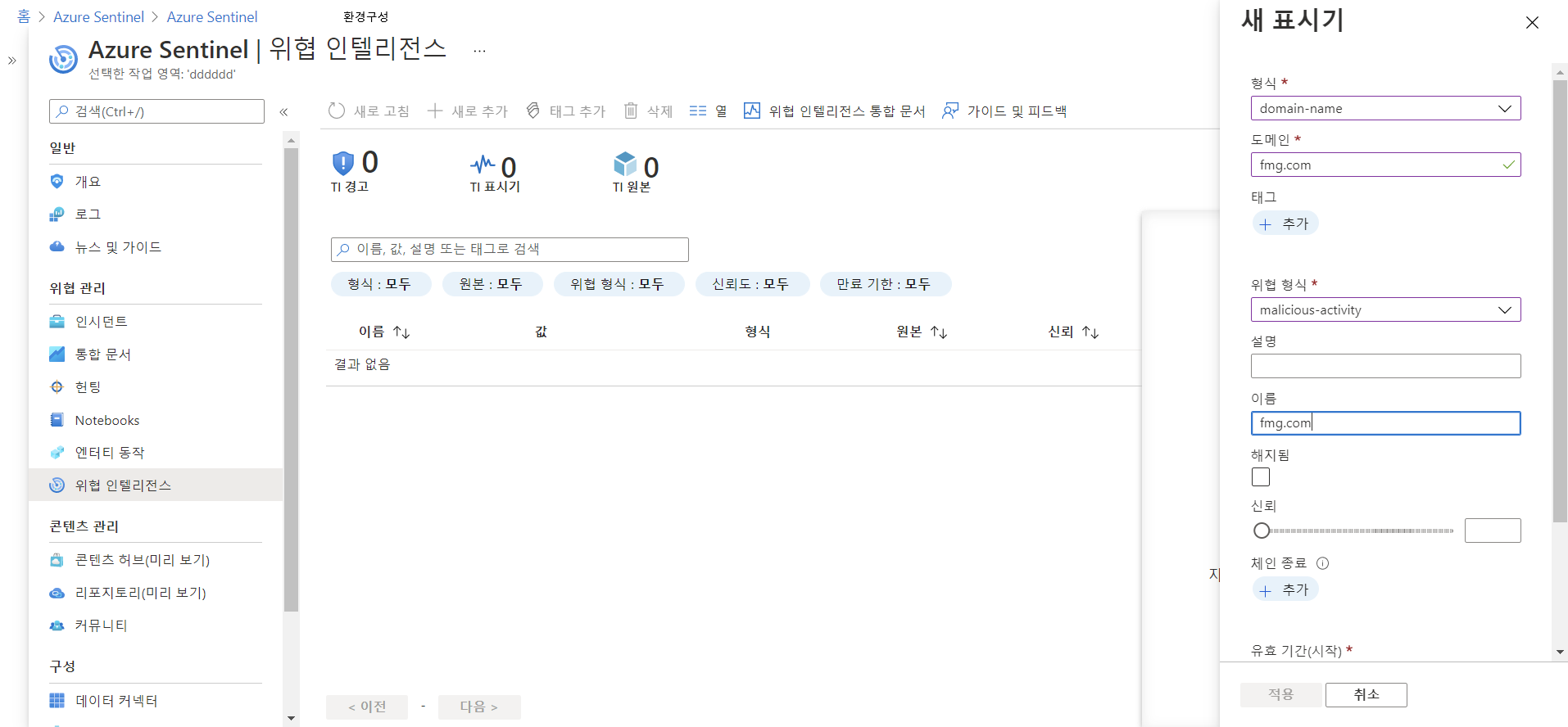
Task: Select 위협 인텔리전스 in the sidebar
Action: click(156, 485)
